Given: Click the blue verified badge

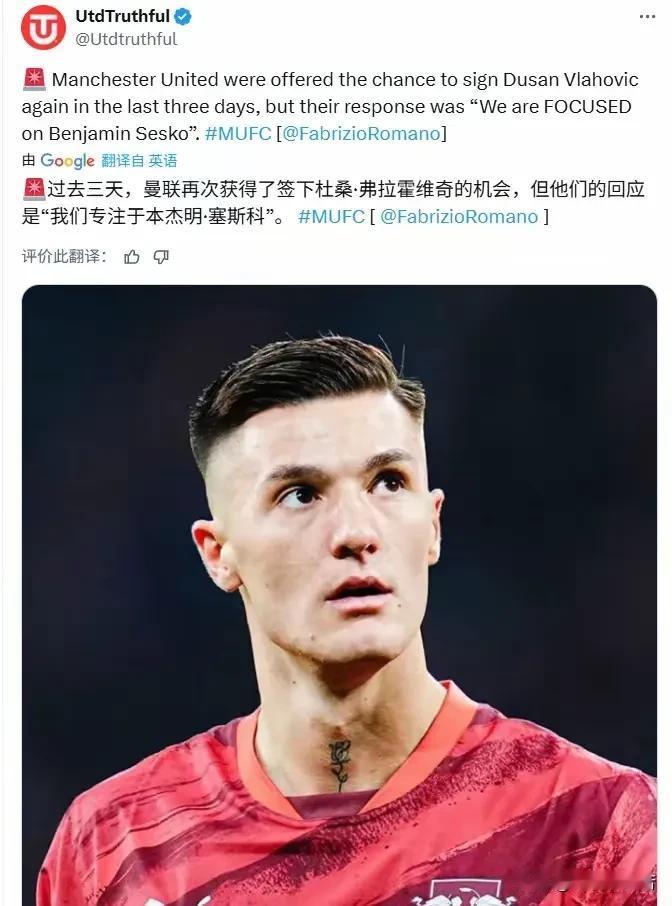Looking at the screenshot, I should pos(183,17).
